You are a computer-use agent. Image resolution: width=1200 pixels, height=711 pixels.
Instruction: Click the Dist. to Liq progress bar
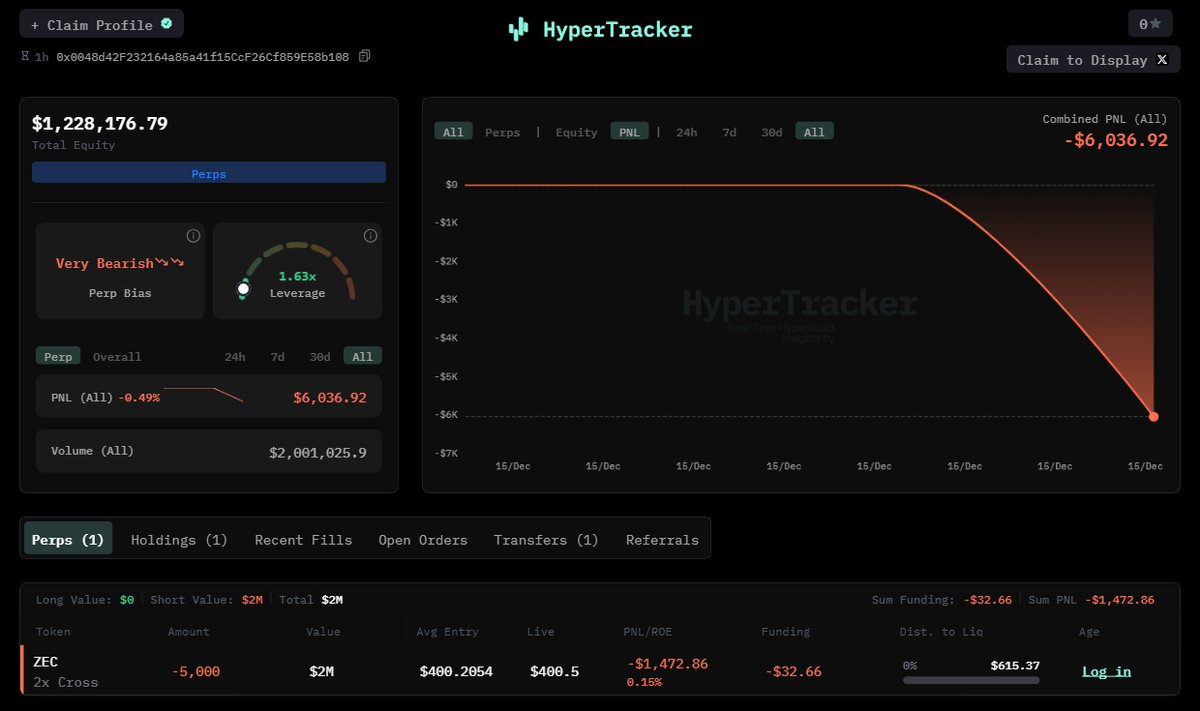pos(970,680)
